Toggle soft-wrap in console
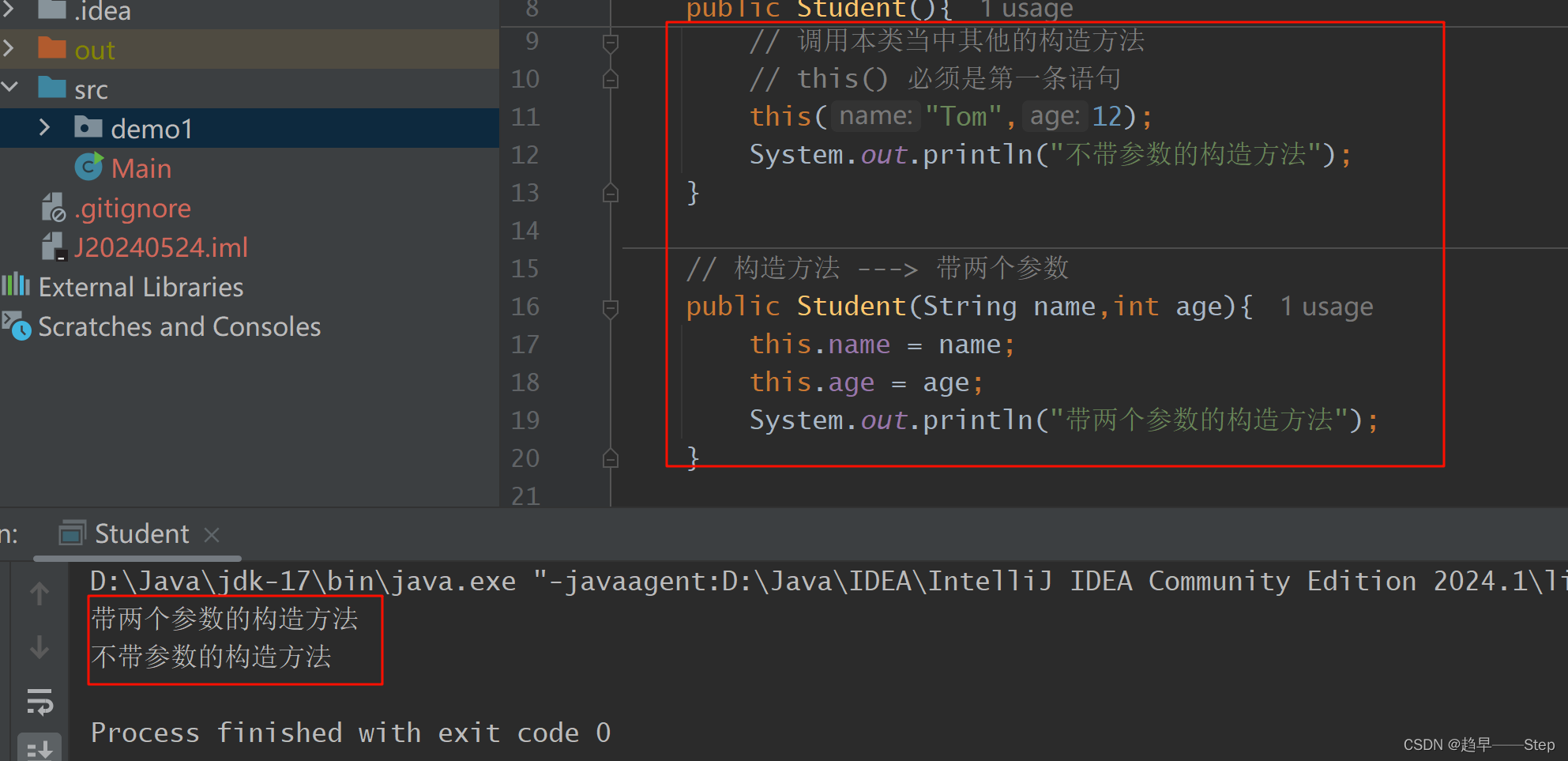The image size is (1568, 761). pos(39,701)
